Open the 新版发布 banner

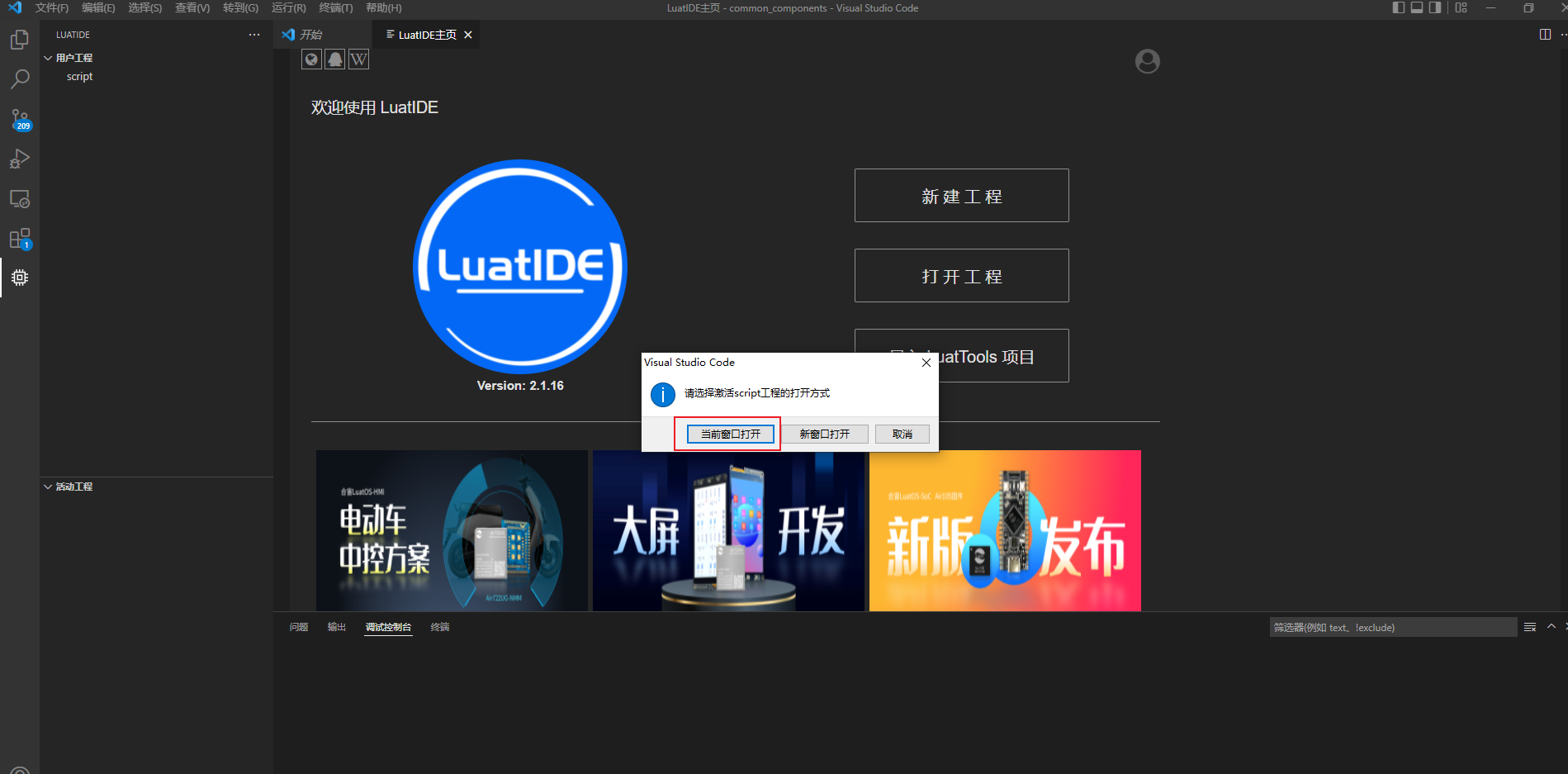(x=1005, y=530)
